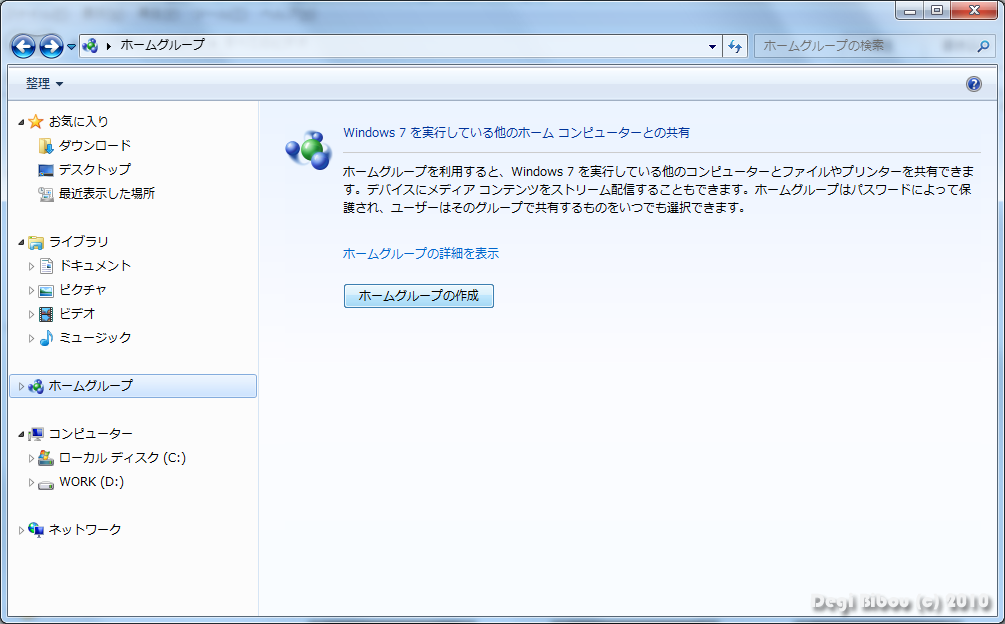Viewport: 1005px width, 624px height.
Task: Open the ビデオ library
Action: (77, 313)
